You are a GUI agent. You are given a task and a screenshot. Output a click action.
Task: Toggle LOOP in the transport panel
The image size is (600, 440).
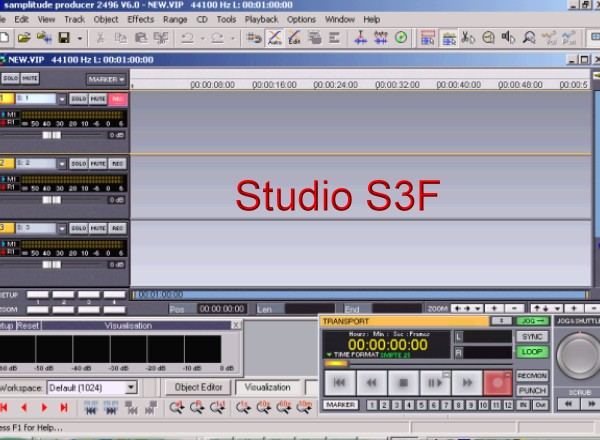[x=532, y=352]
